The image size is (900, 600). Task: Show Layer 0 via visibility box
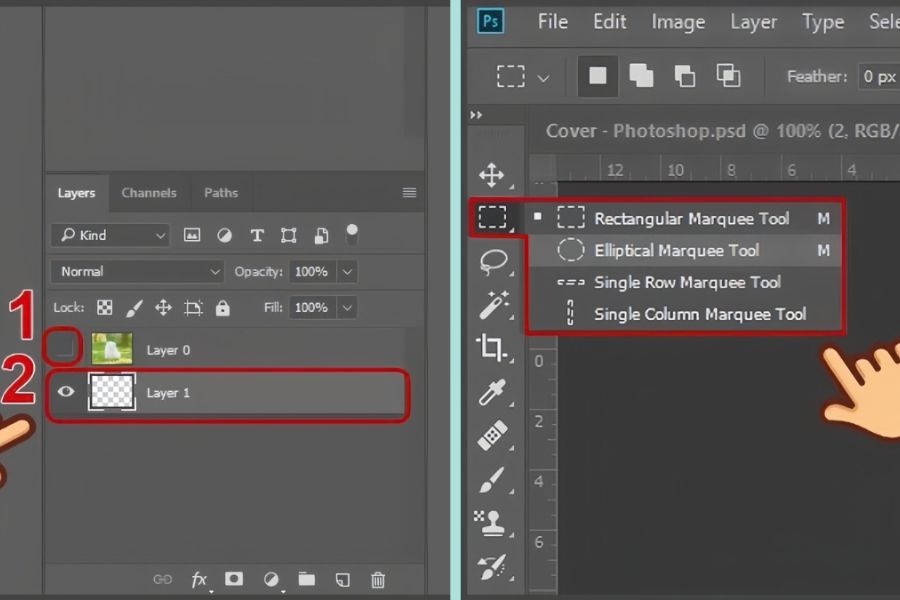point(65,348)
